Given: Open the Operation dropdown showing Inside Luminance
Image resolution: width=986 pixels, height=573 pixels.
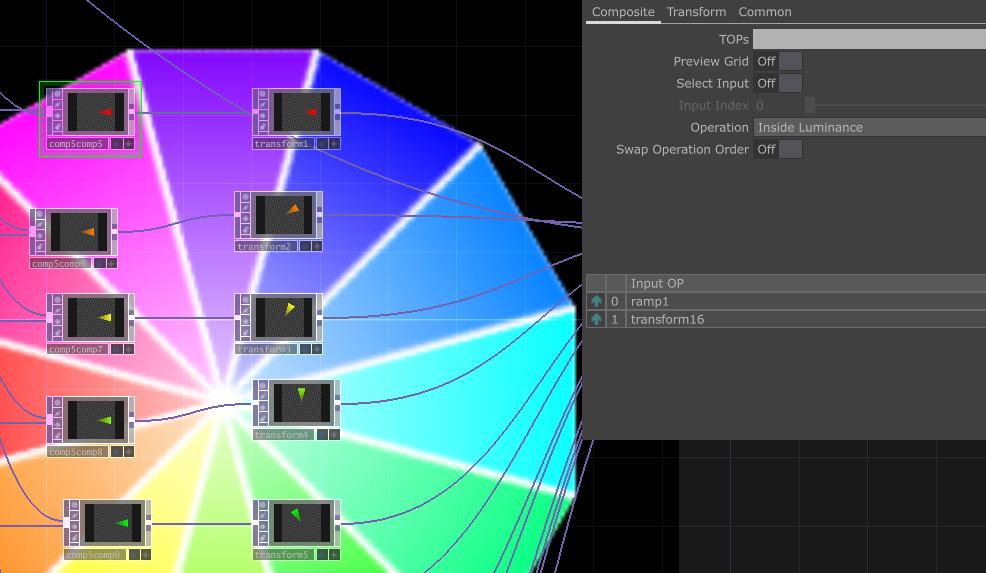Looking at the screenshot, I should [x=870, y=127].
